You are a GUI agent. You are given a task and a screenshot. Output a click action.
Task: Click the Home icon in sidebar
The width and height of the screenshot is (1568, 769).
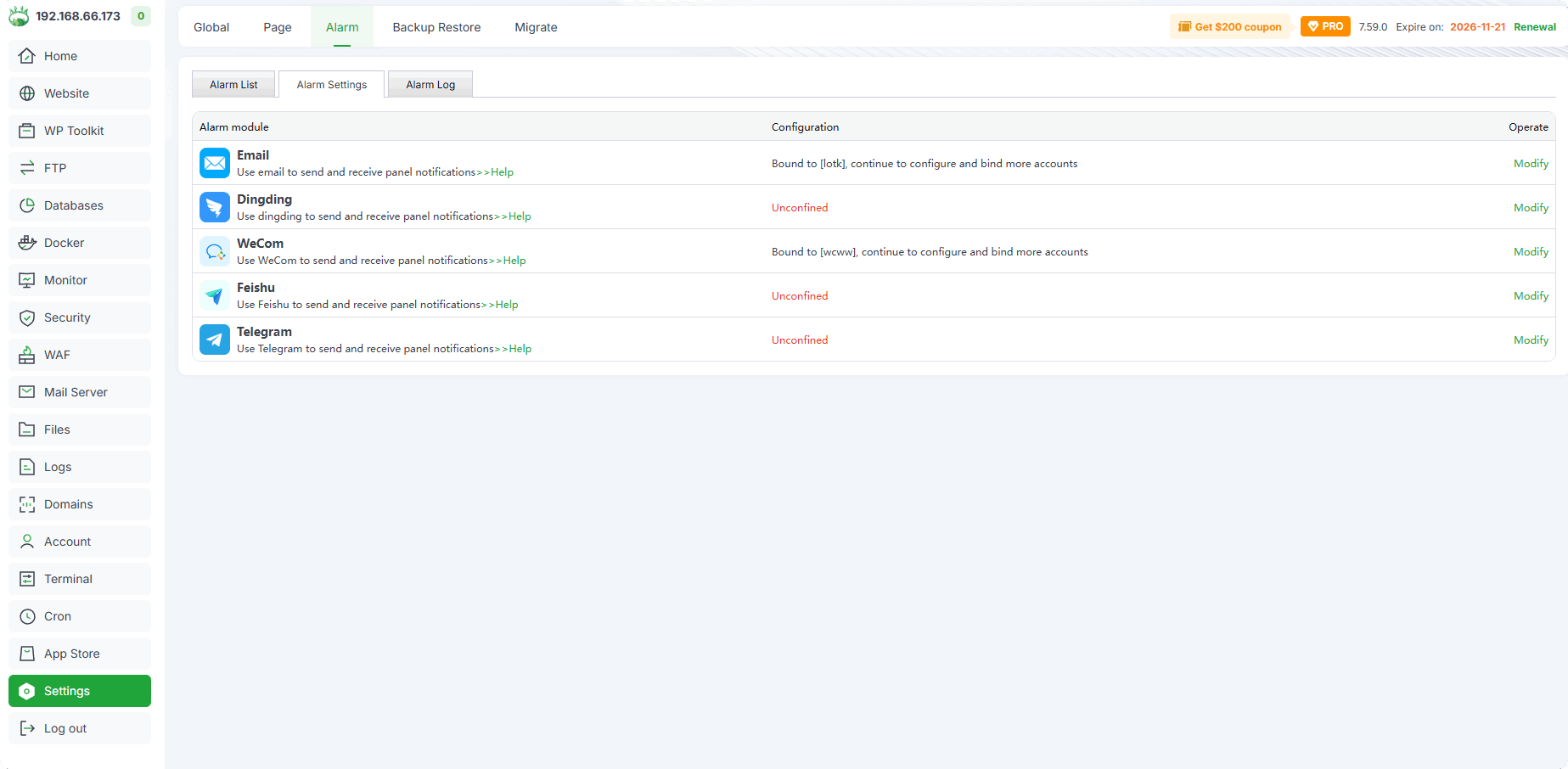[27, 56]
